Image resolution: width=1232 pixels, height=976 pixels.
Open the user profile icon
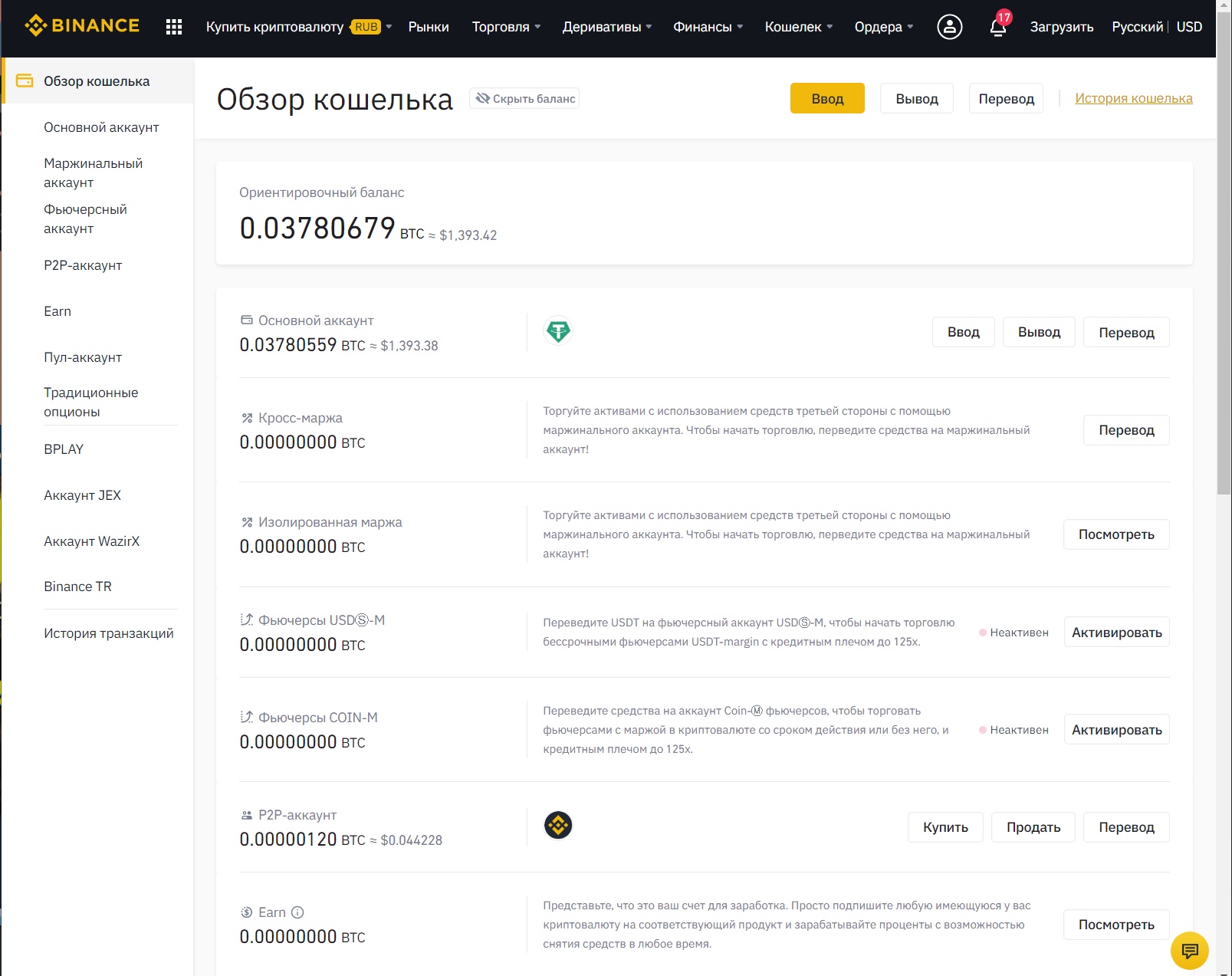point(949,27)
